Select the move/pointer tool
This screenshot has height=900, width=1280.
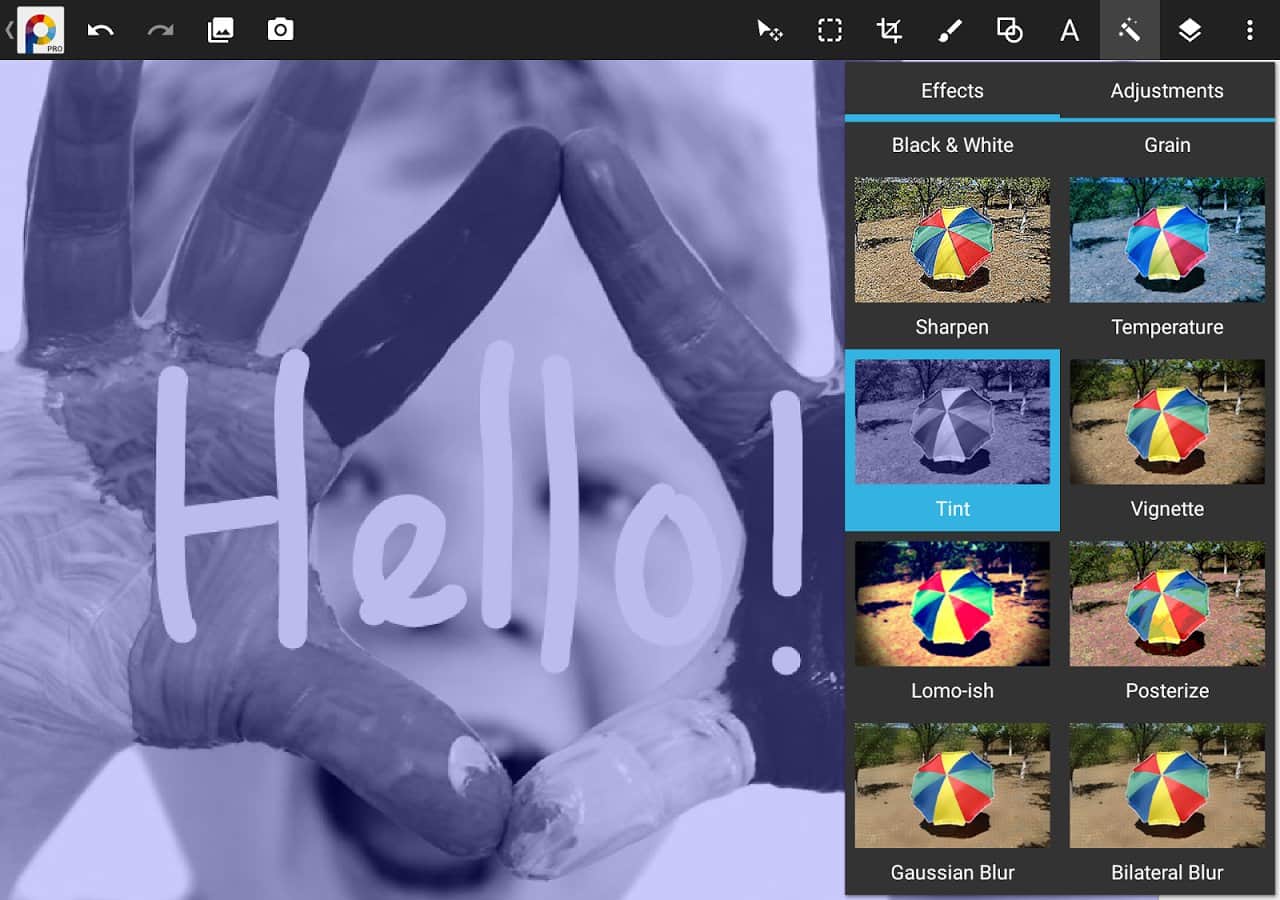(769, 30)
